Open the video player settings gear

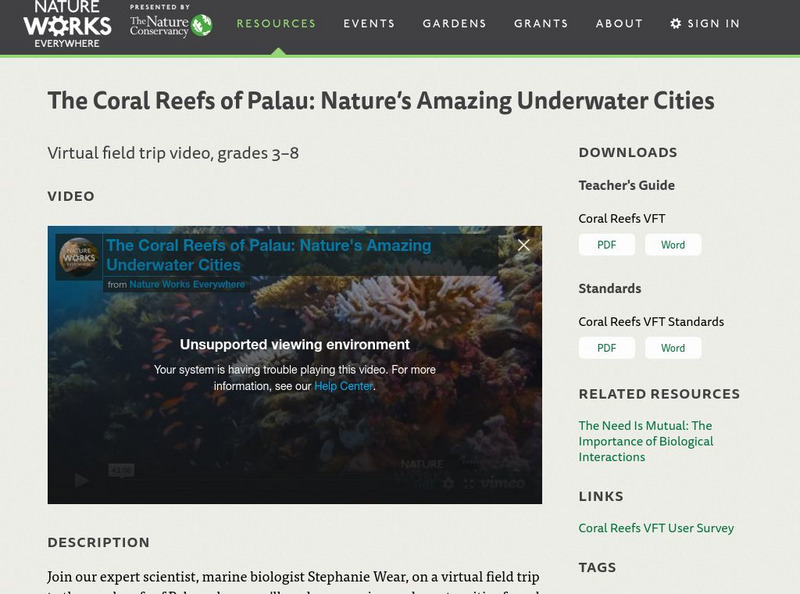click(x=448, y=482)
